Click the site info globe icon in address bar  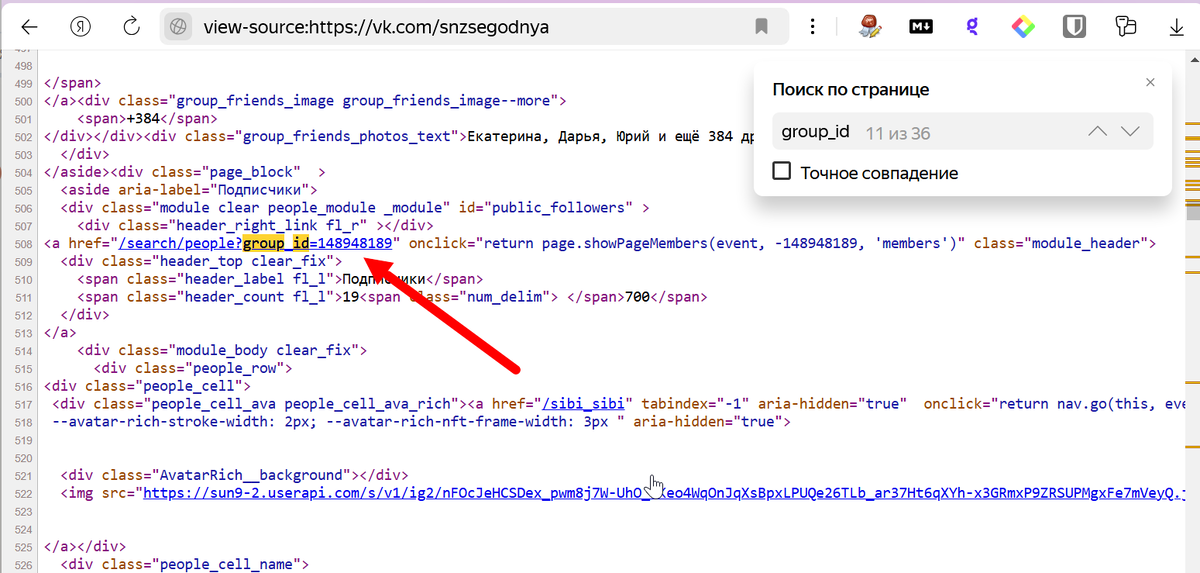tap(178, 27)
